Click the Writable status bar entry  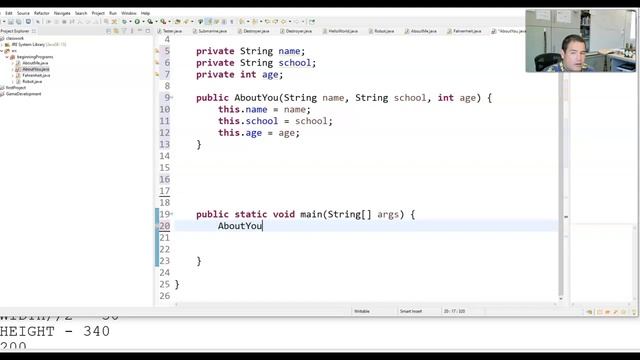[362, 311]
